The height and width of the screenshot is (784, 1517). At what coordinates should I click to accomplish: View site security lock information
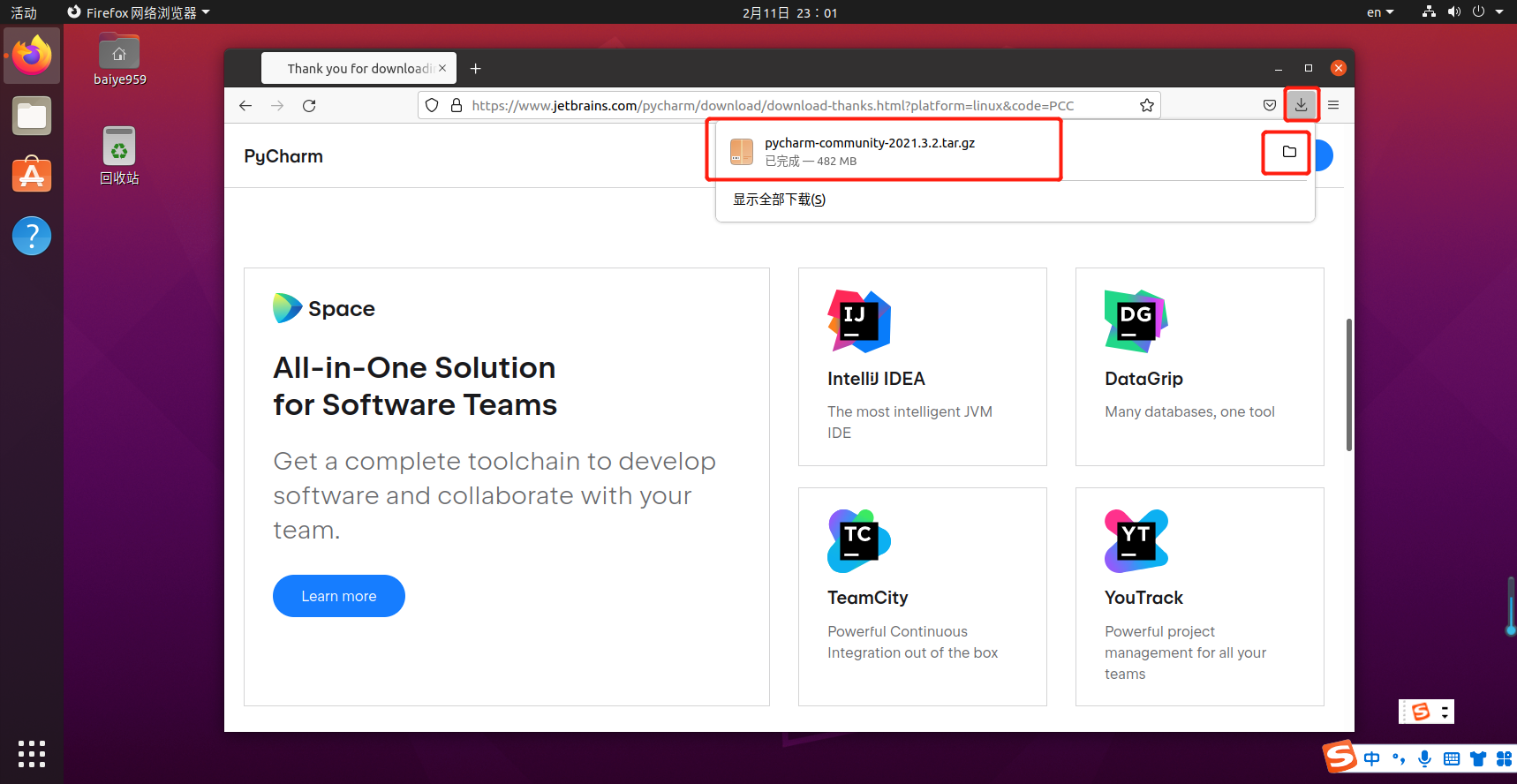(x=457, y=105)
